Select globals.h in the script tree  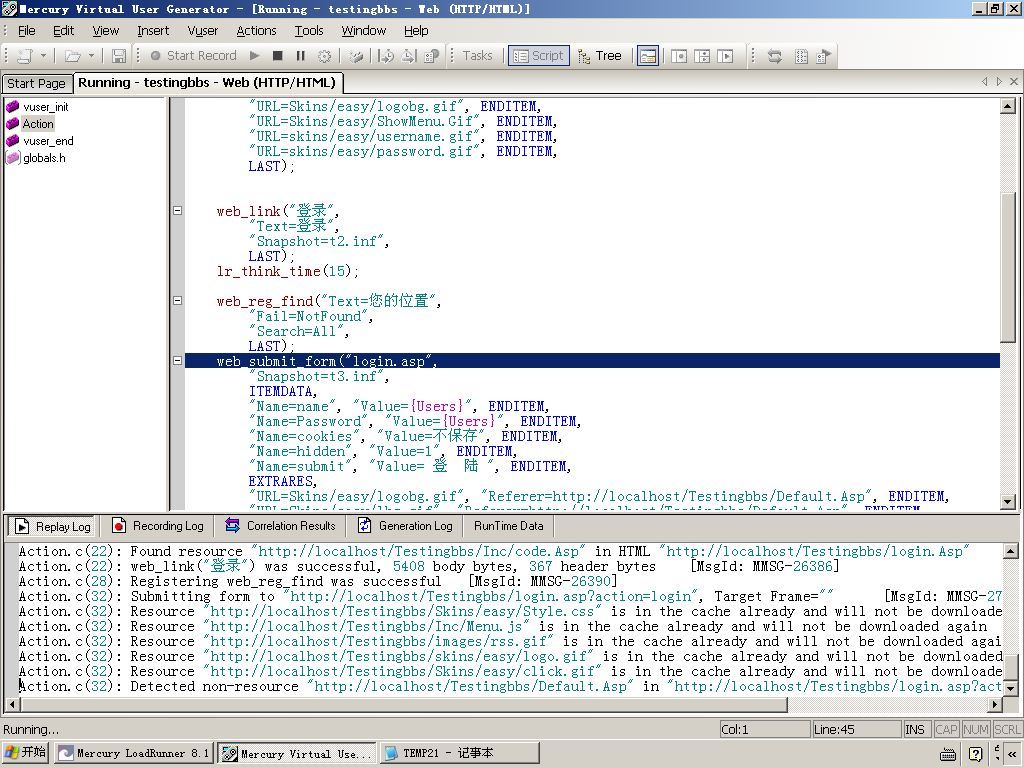44,158
